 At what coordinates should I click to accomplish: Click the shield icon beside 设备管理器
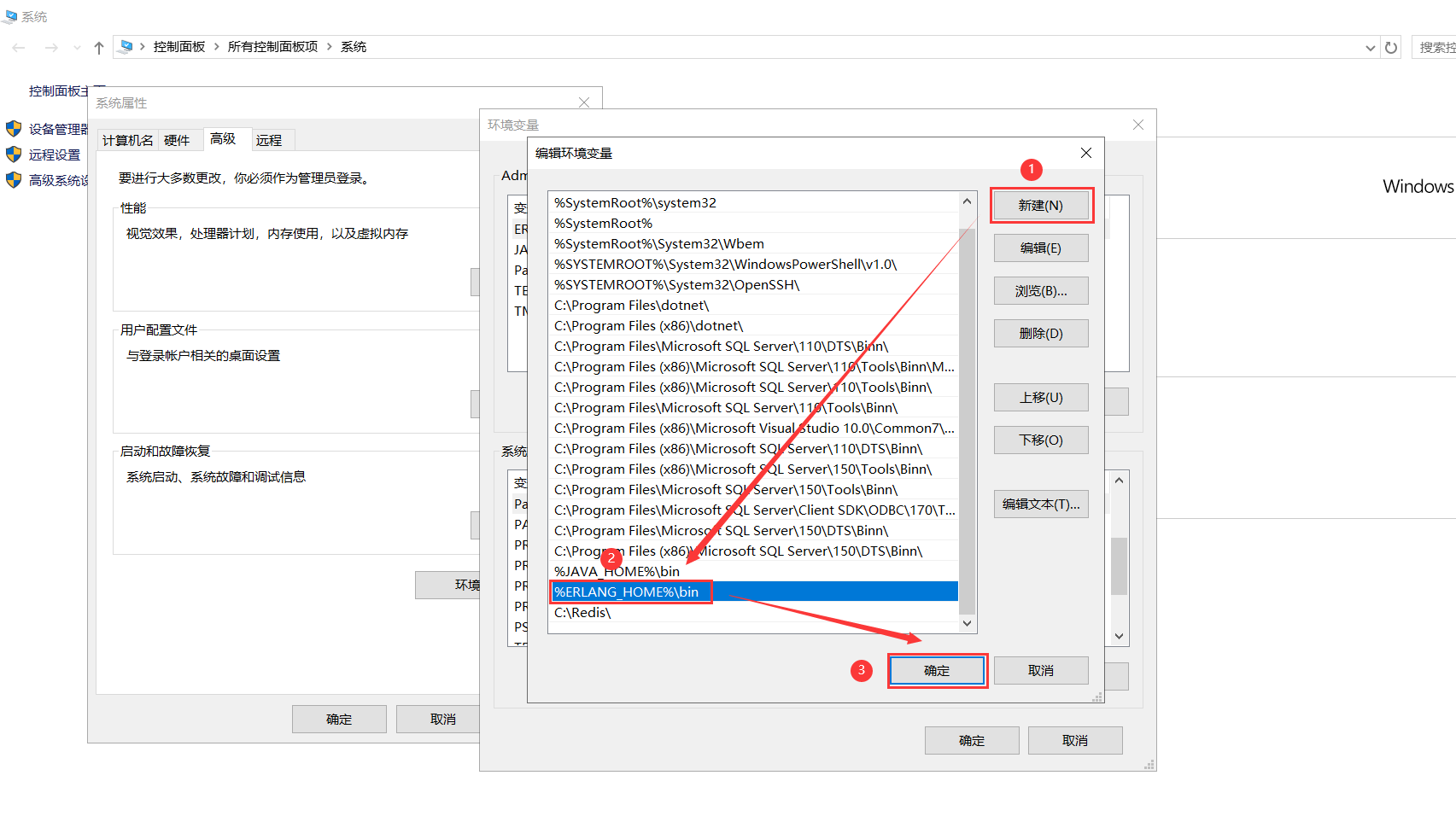click(14, 129)
